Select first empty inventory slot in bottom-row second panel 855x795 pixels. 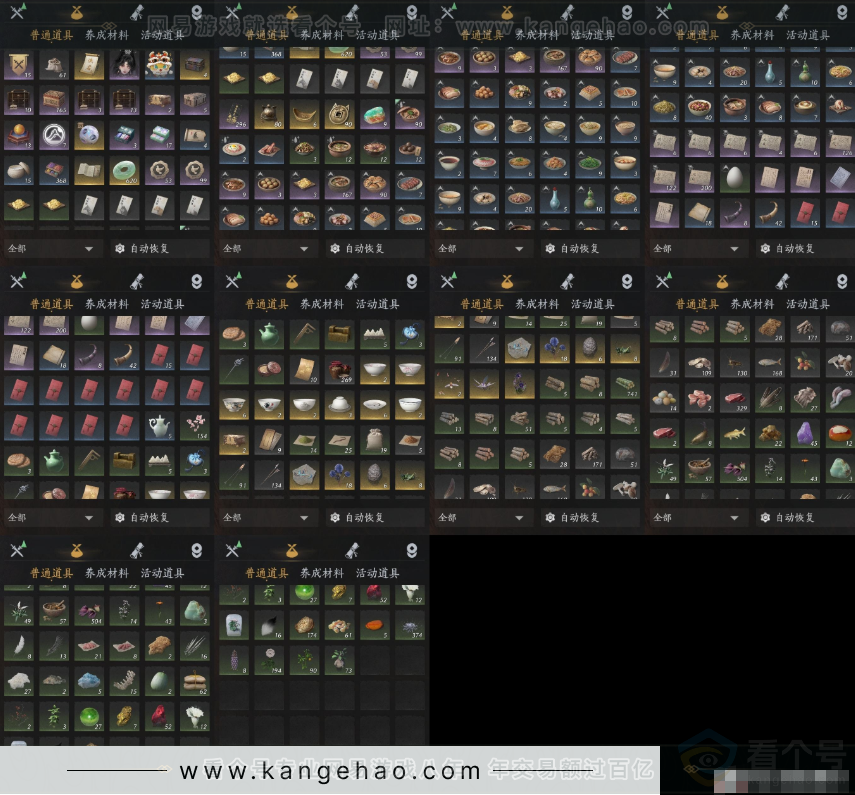(375, 661)
